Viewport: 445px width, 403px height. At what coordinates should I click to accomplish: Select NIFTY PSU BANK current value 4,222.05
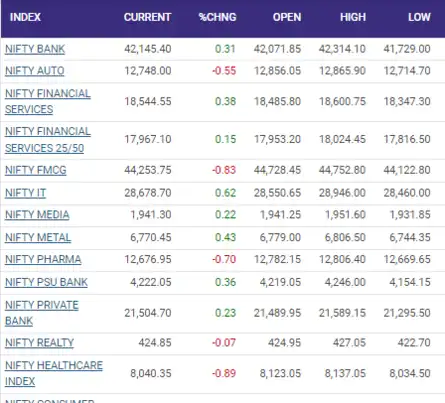151,282
